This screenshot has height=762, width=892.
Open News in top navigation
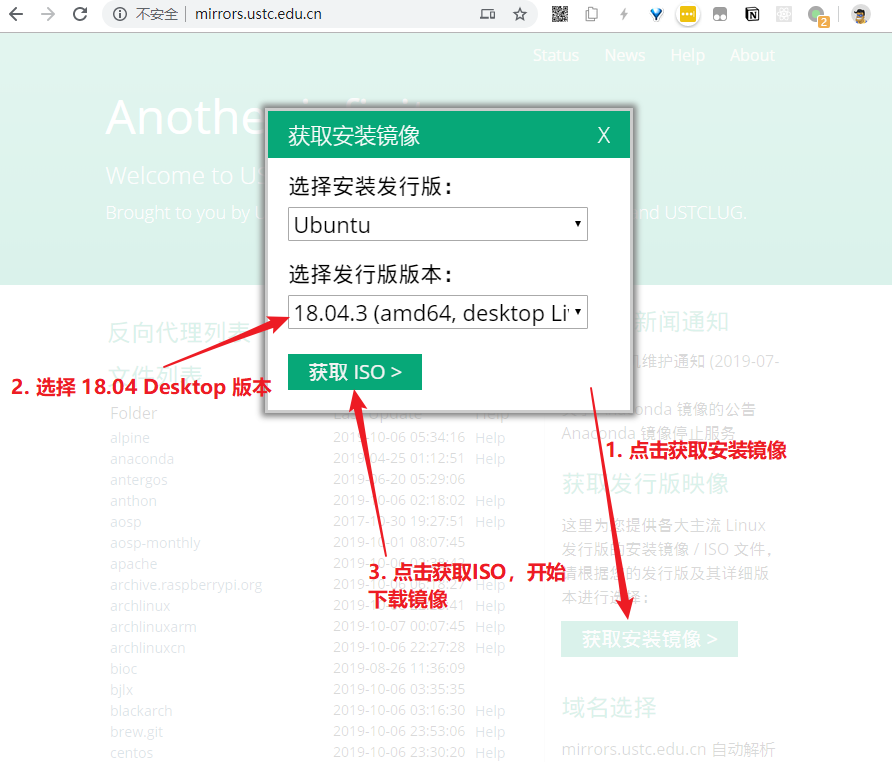click(625, 55)
